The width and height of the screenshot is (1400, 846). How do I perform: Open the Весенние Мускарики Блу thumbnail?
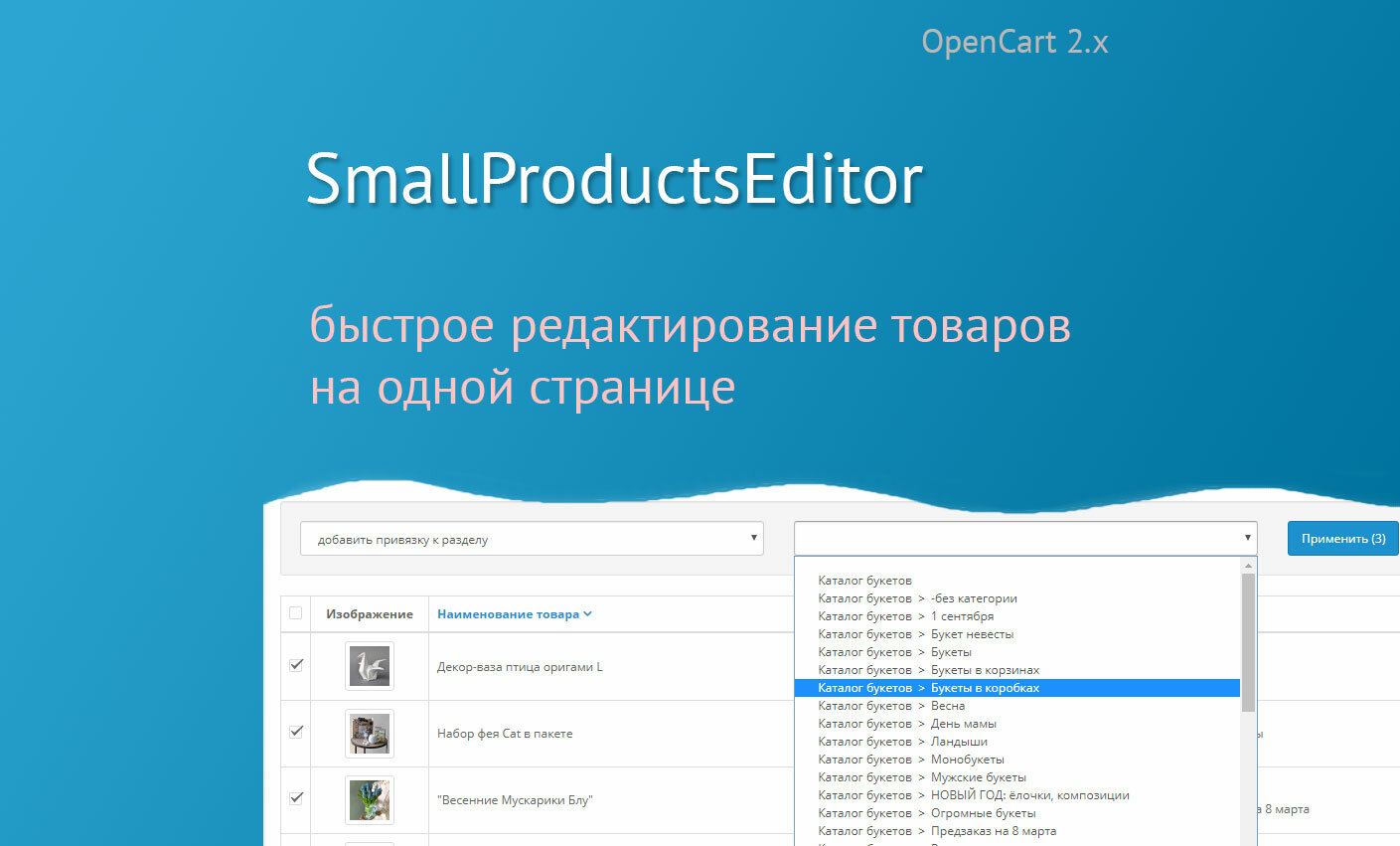[370, 800]
